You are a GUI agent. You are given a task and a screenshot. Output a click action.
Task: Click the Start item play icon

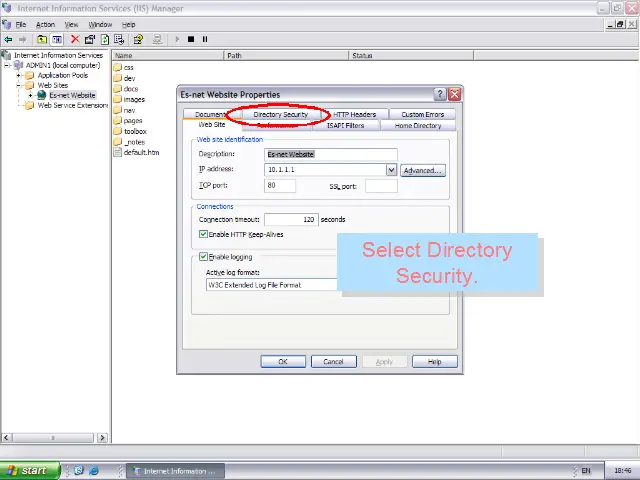pyautogui.click(x=177, y=39)
